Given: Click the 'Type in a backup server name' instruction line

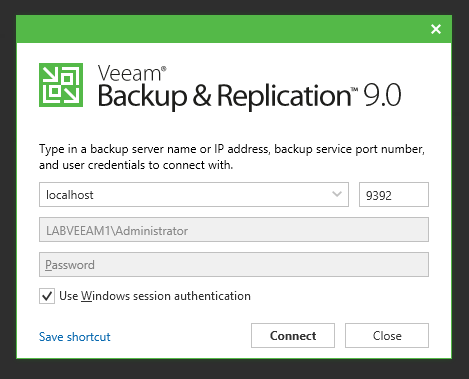Looking at the screenshot, I should coord(232,149).
